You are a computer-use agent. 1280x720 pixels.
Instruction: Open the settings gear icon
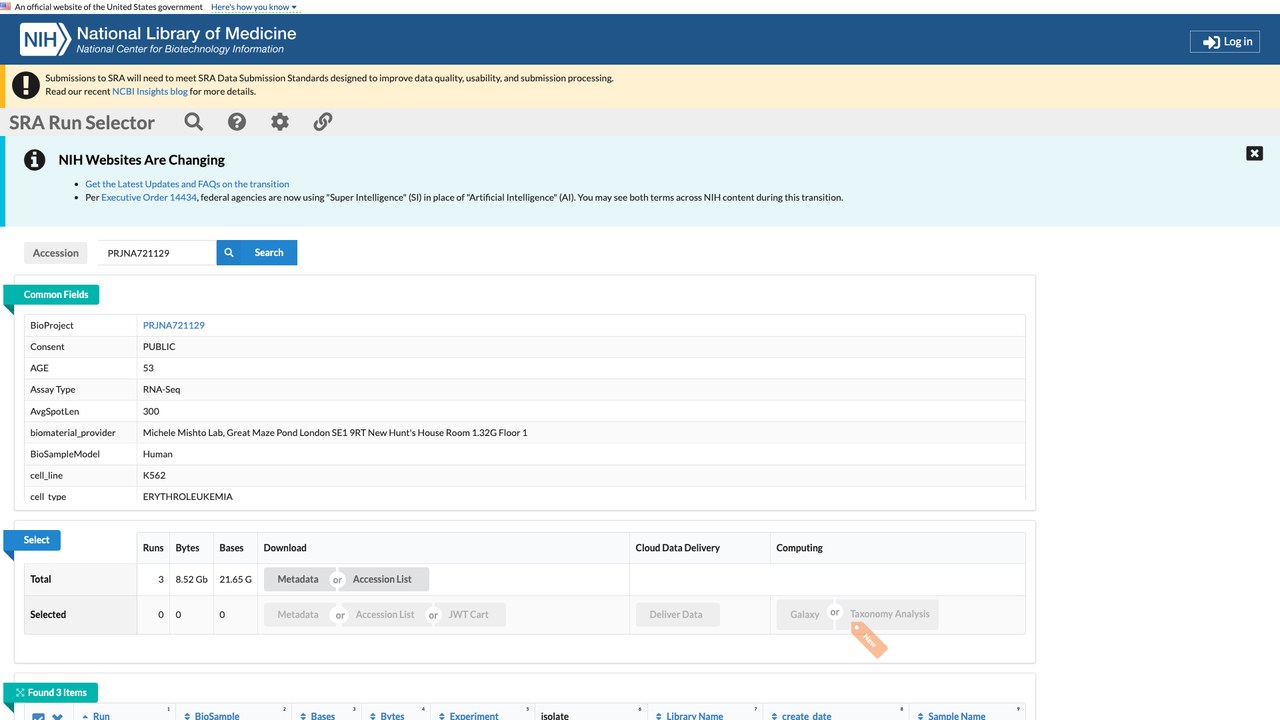pos(280,122)
